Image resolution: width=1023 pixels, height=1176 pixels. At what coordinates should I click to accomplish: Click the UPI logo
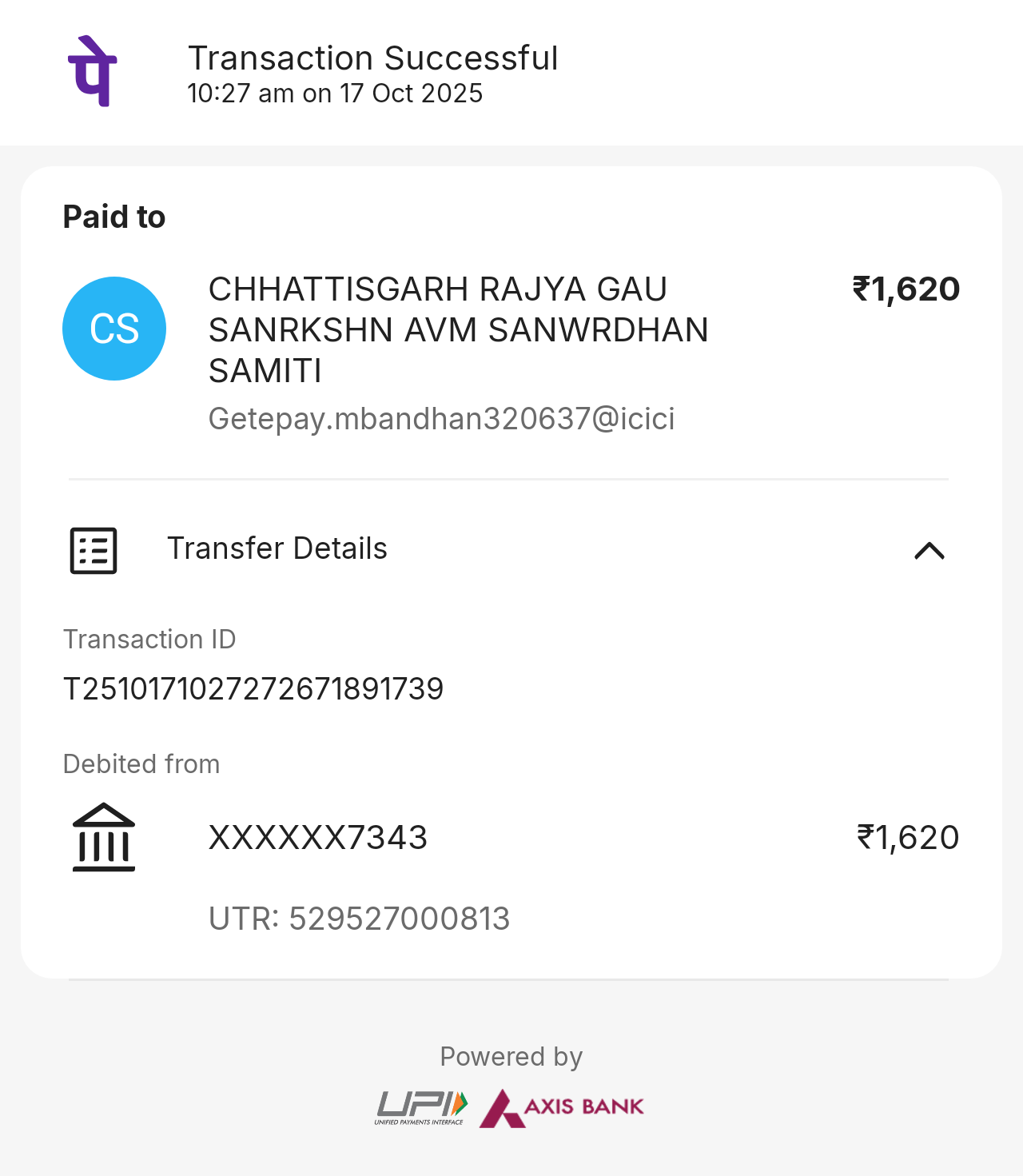pyautogui.click(x=420, y=1106)
